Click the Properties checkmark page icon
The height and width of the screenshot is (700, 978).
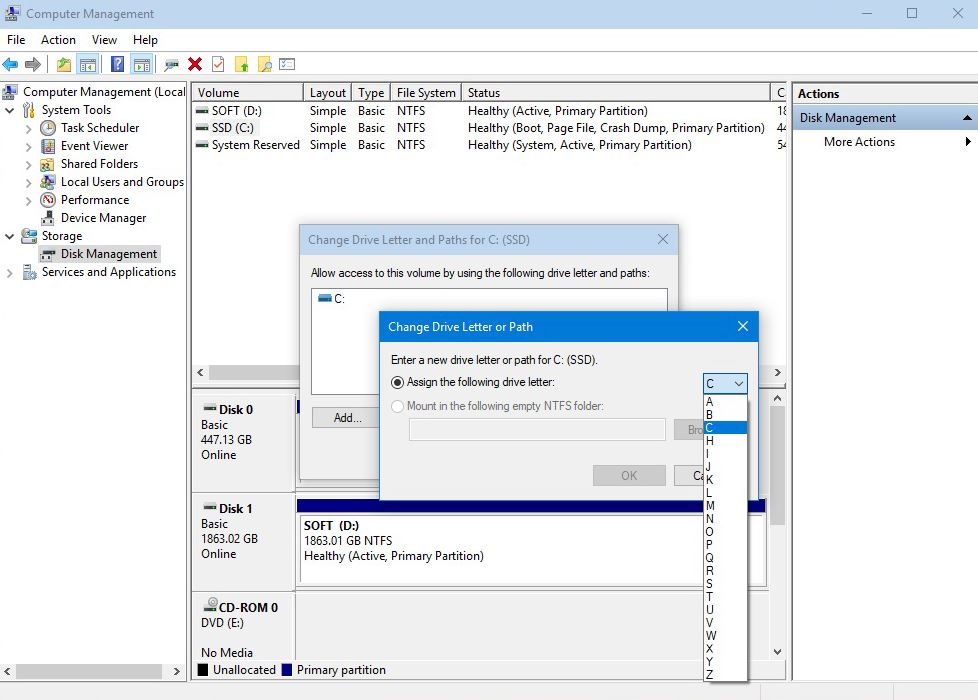pyautogui.click(x=218, y=65)
